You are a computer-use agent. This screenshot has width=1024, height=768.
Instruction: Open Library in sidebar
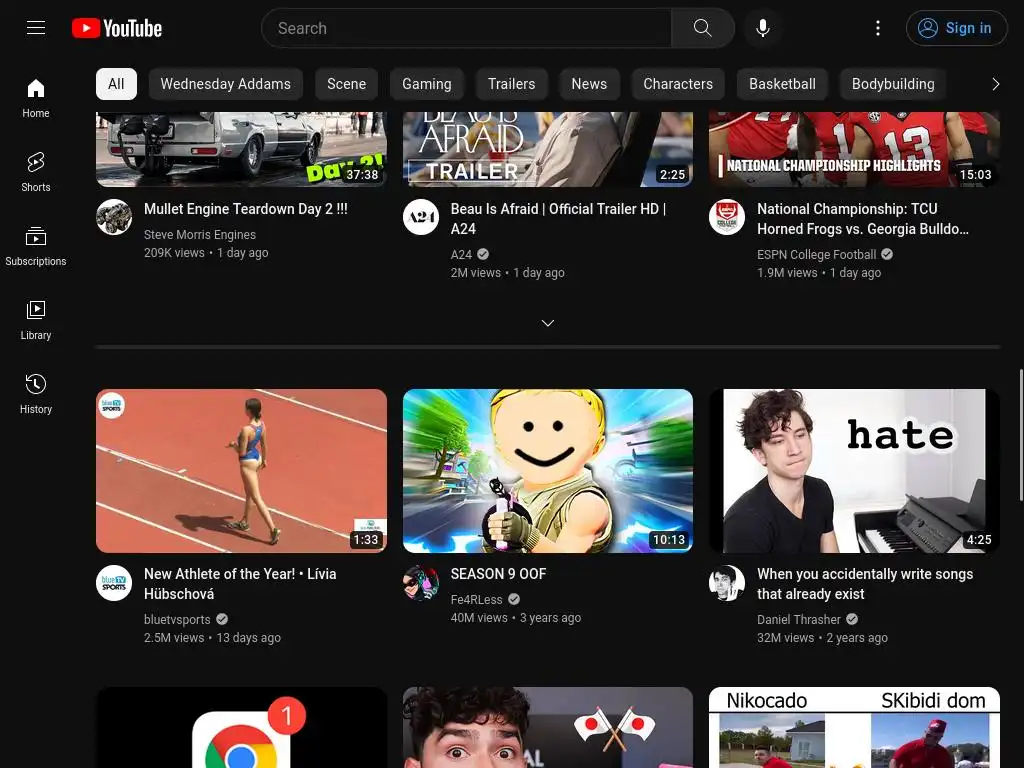click(36, 320)
